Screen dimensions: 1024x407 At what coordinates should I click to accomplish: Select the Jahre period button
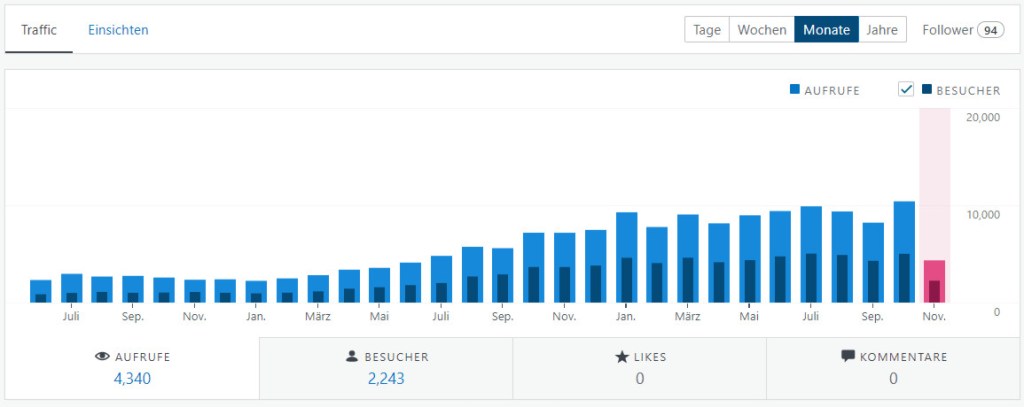click(884, 30)
